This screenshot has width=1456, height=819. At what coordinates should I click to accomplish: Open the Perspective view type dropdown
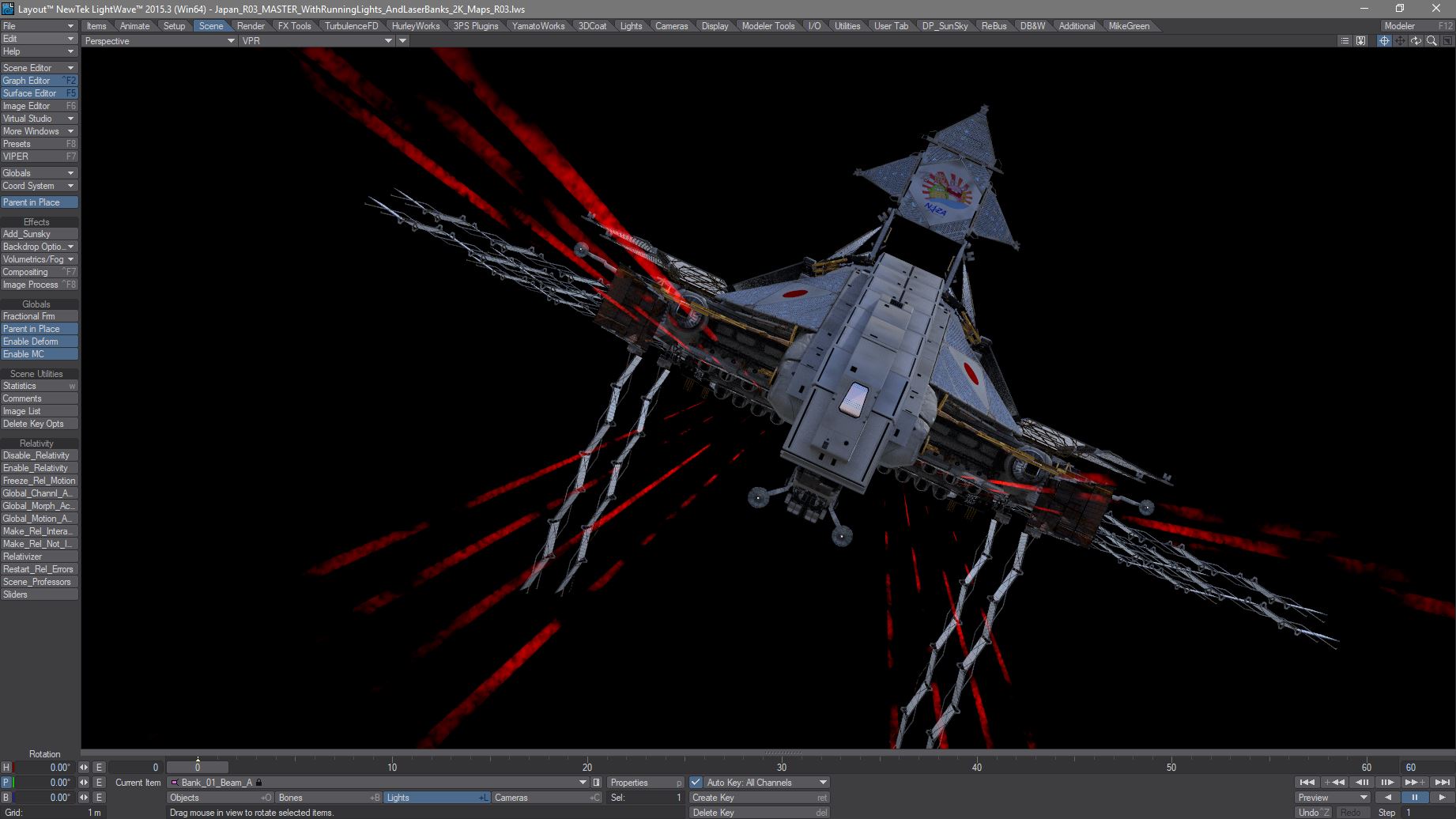tap(159, 41)
